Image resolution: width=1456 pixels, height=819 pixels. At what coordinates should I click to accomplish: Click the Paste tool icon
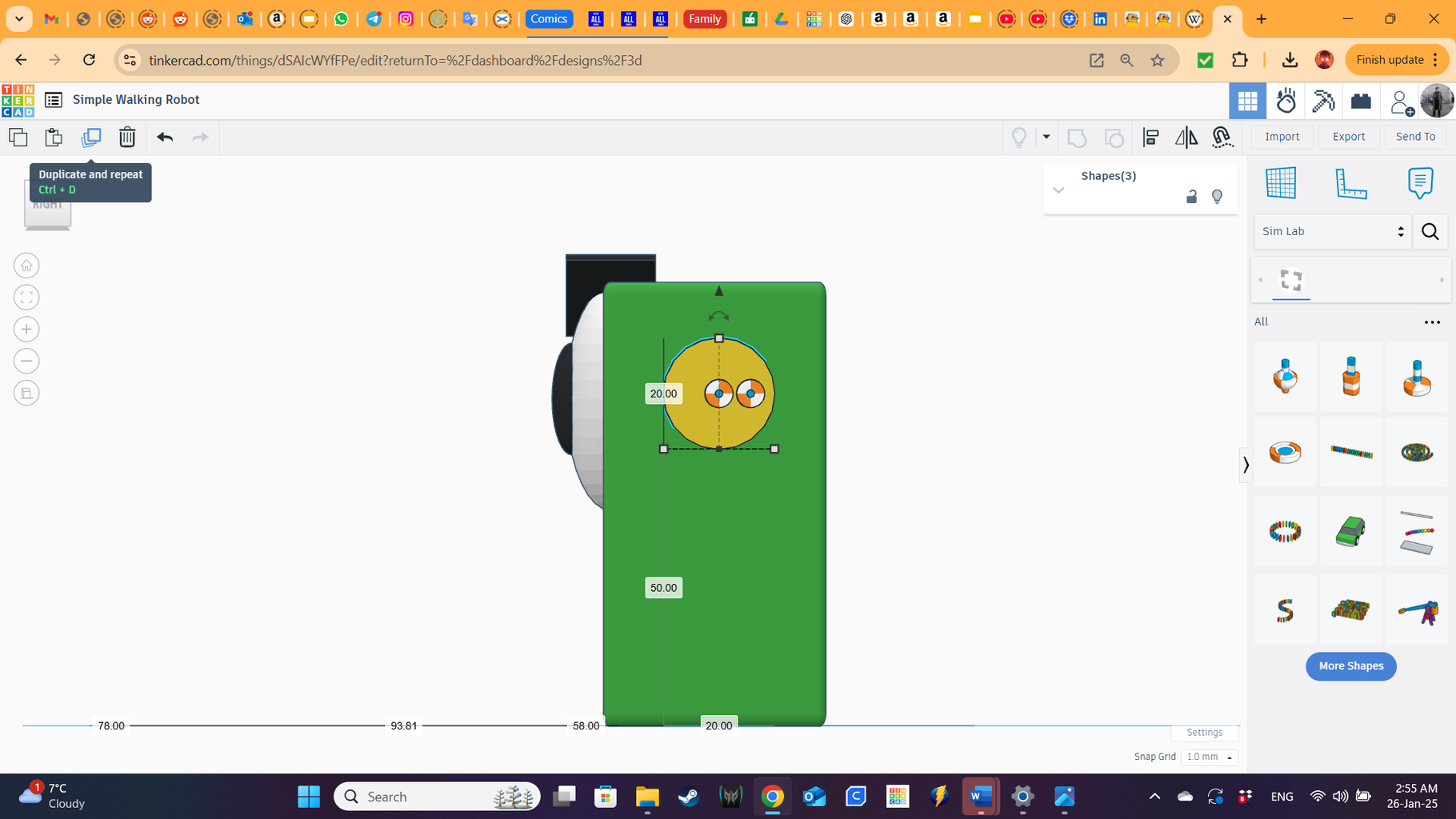pos(54,137)
